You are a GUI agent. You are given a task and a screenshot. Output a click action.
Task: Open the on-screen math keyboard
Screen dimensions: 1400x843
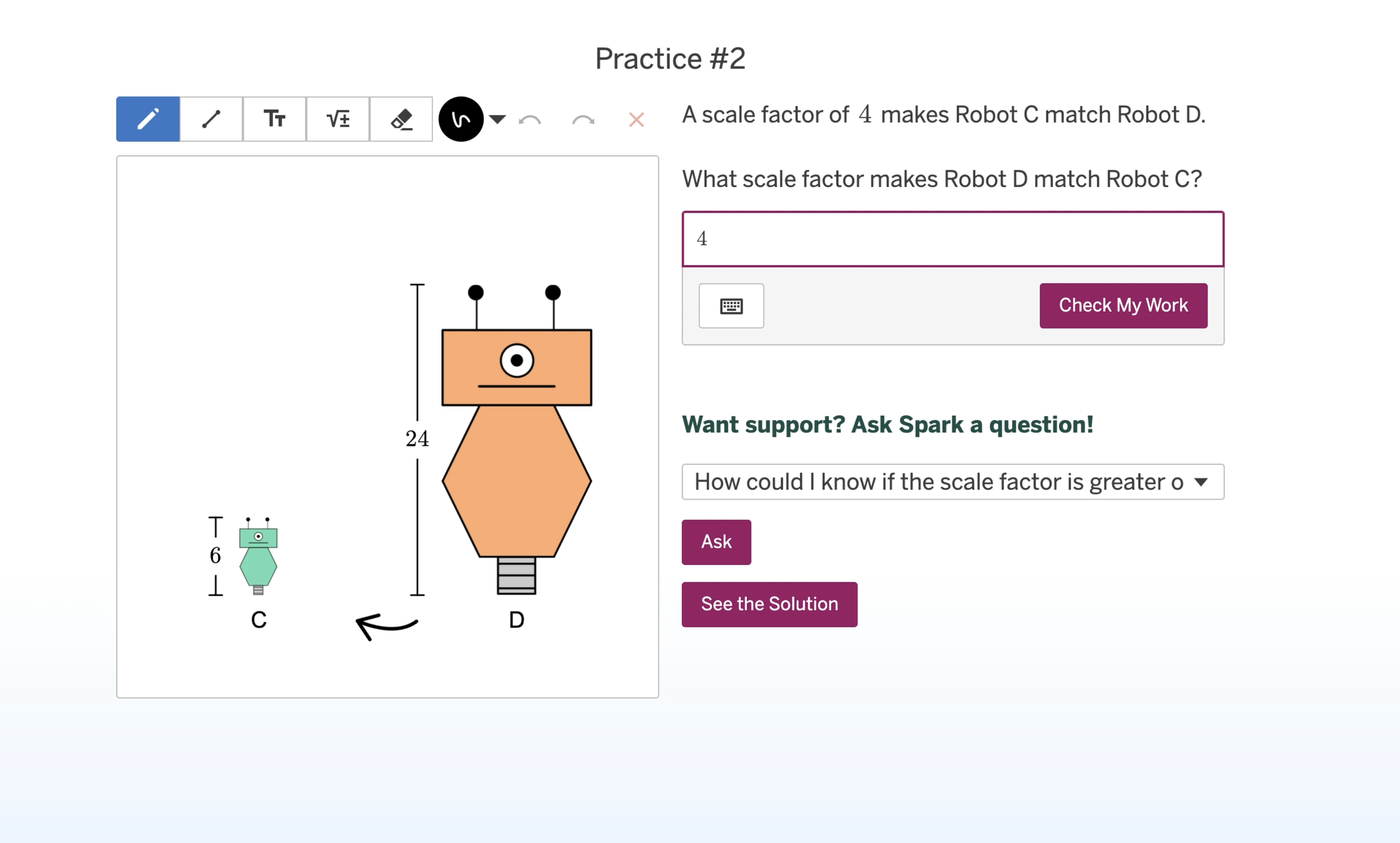(731, 306)
